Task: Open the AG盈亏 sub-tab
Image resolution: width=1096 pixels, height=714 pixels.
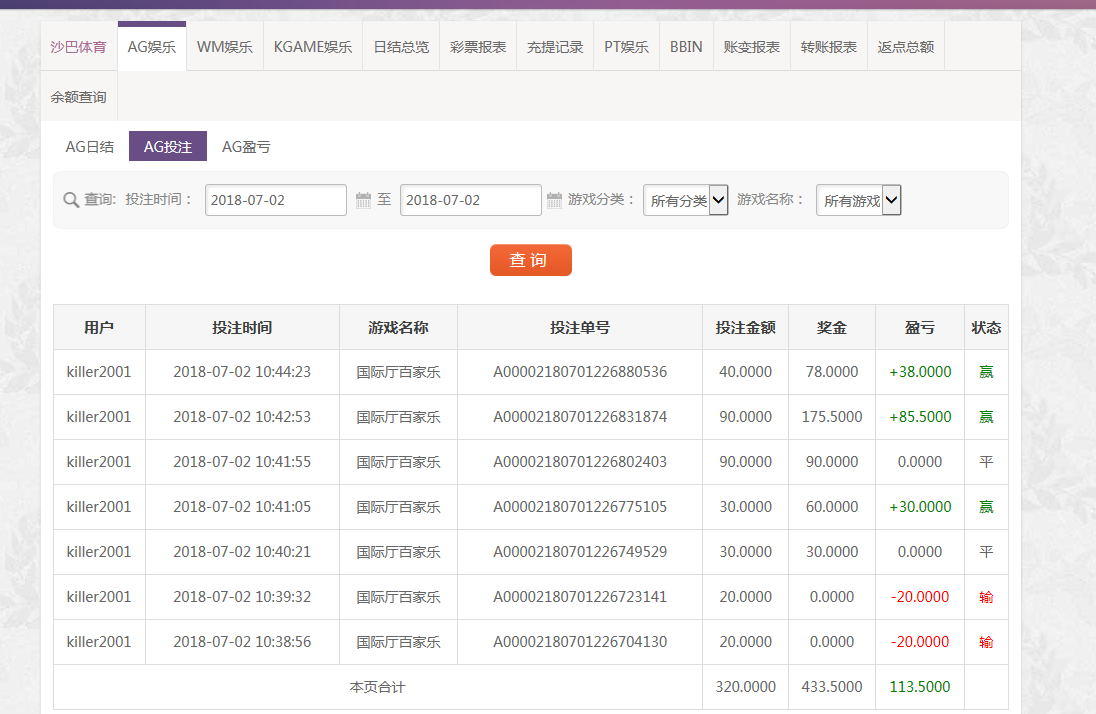Action: pos(246,147)
